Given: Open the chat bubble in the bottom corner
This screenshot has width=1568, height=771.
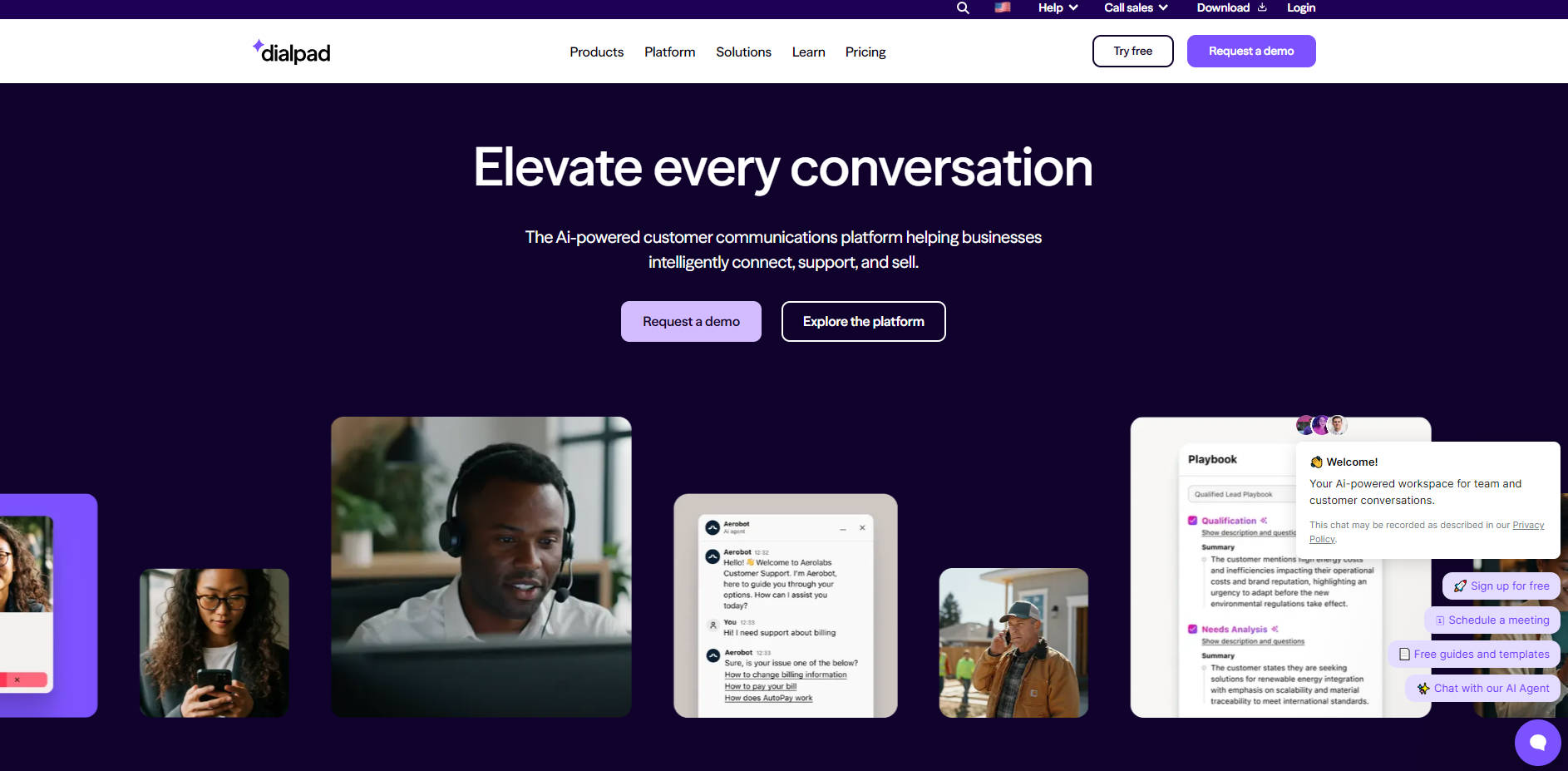Looking at the screenshot, I should coord(1537,743).
